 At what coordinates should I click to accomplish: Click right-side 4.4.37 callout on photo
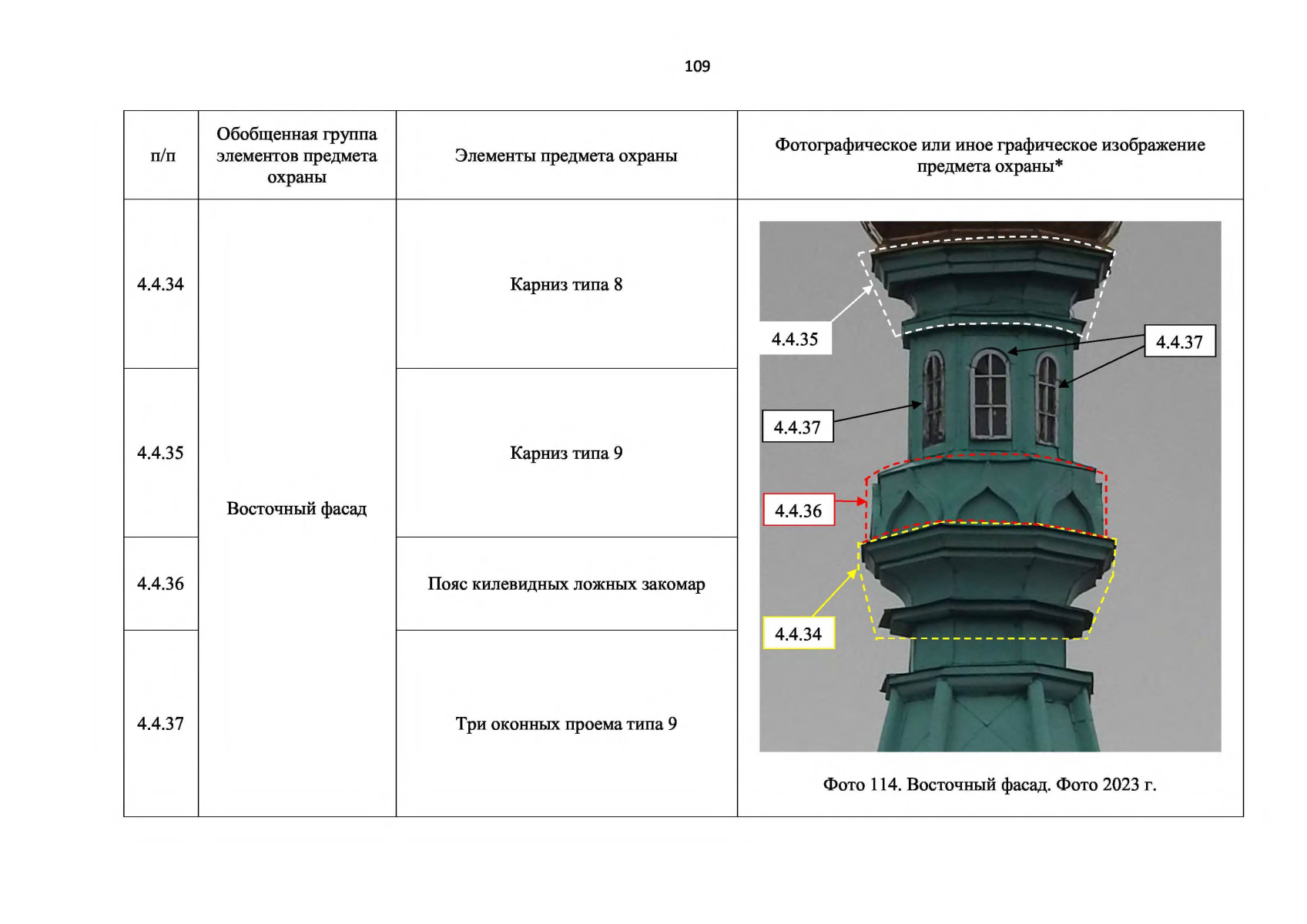1179,342
